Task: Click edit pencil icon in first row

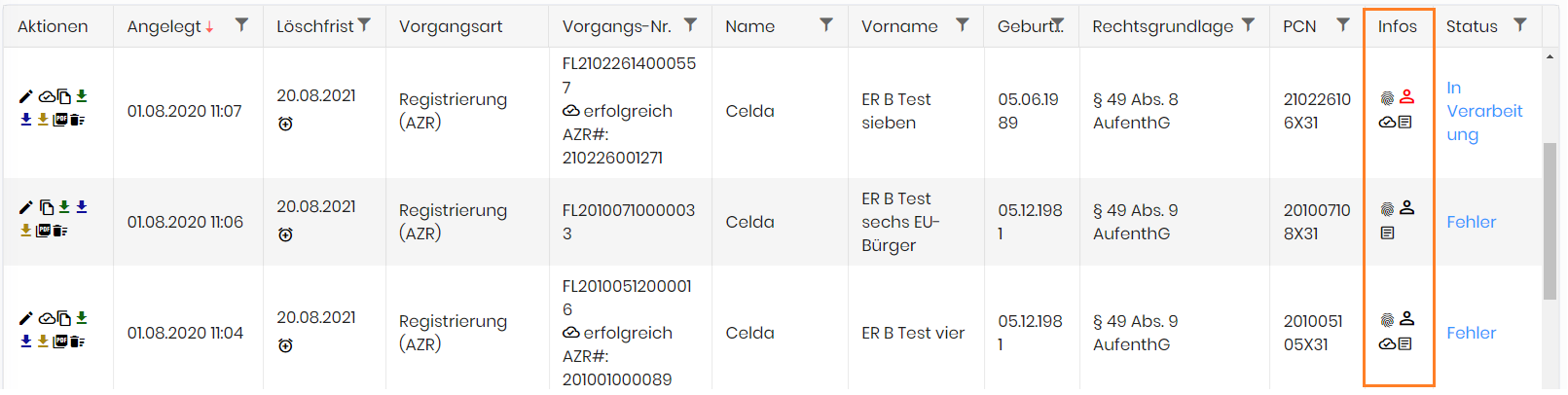Action: click(26, 96)
